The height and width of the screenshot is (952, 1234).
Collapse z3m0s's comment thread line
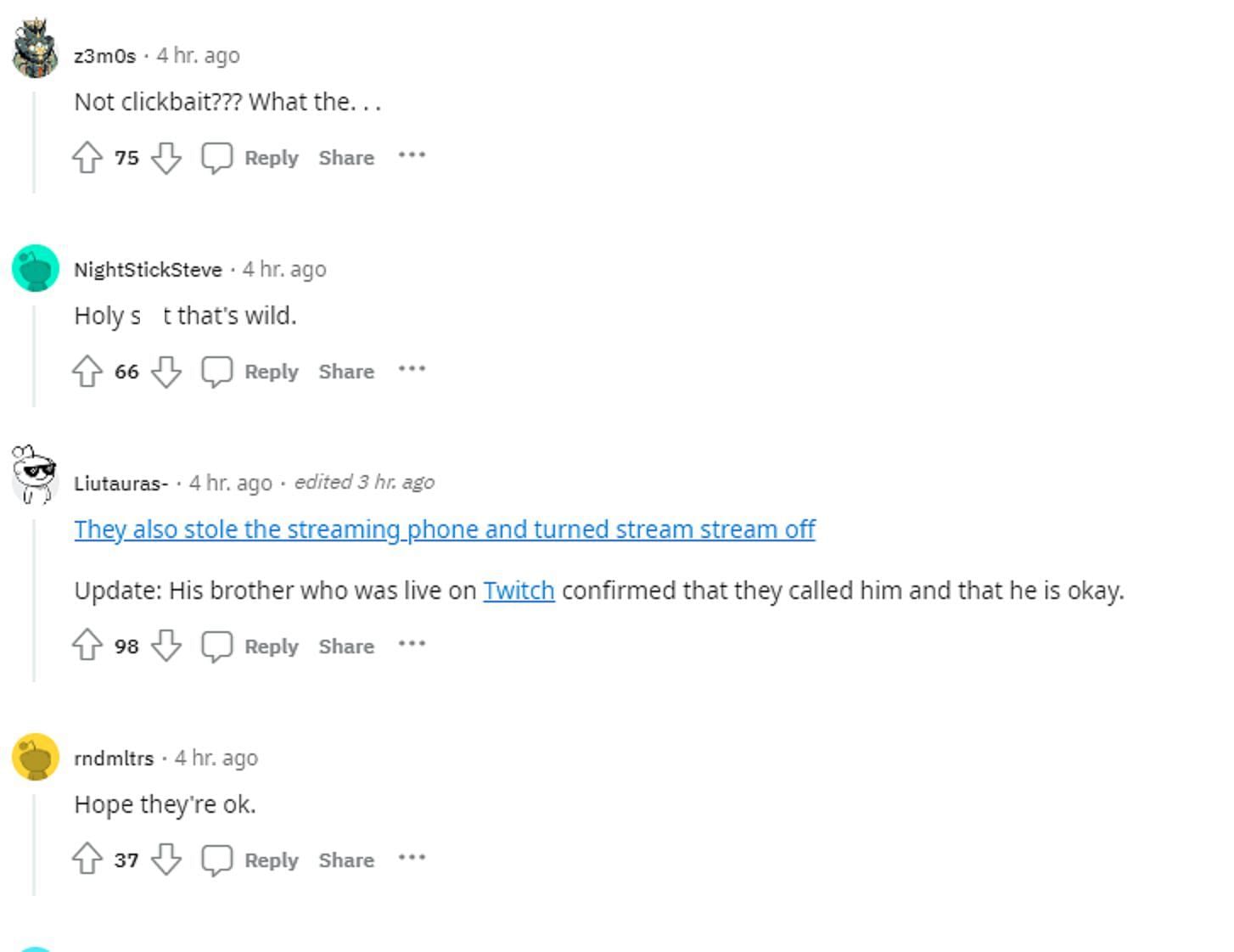[34, 143]
